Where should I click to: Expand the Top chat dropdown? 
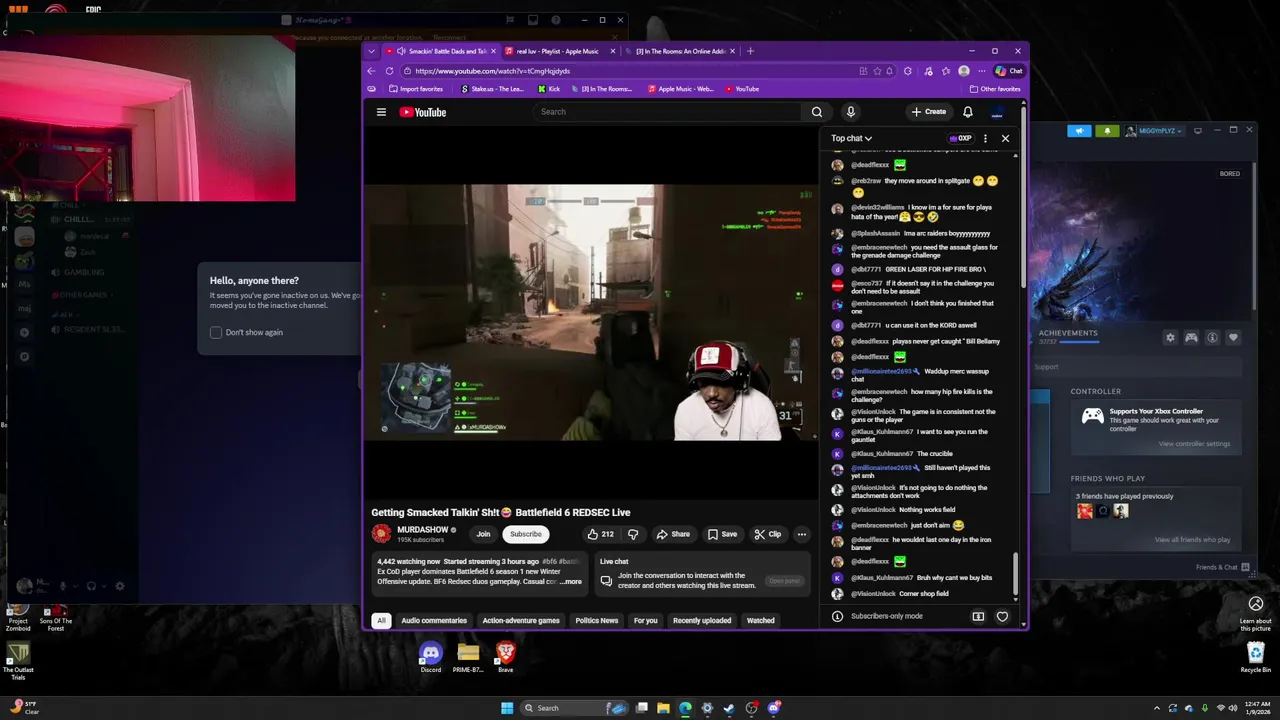tap(851, 138)
